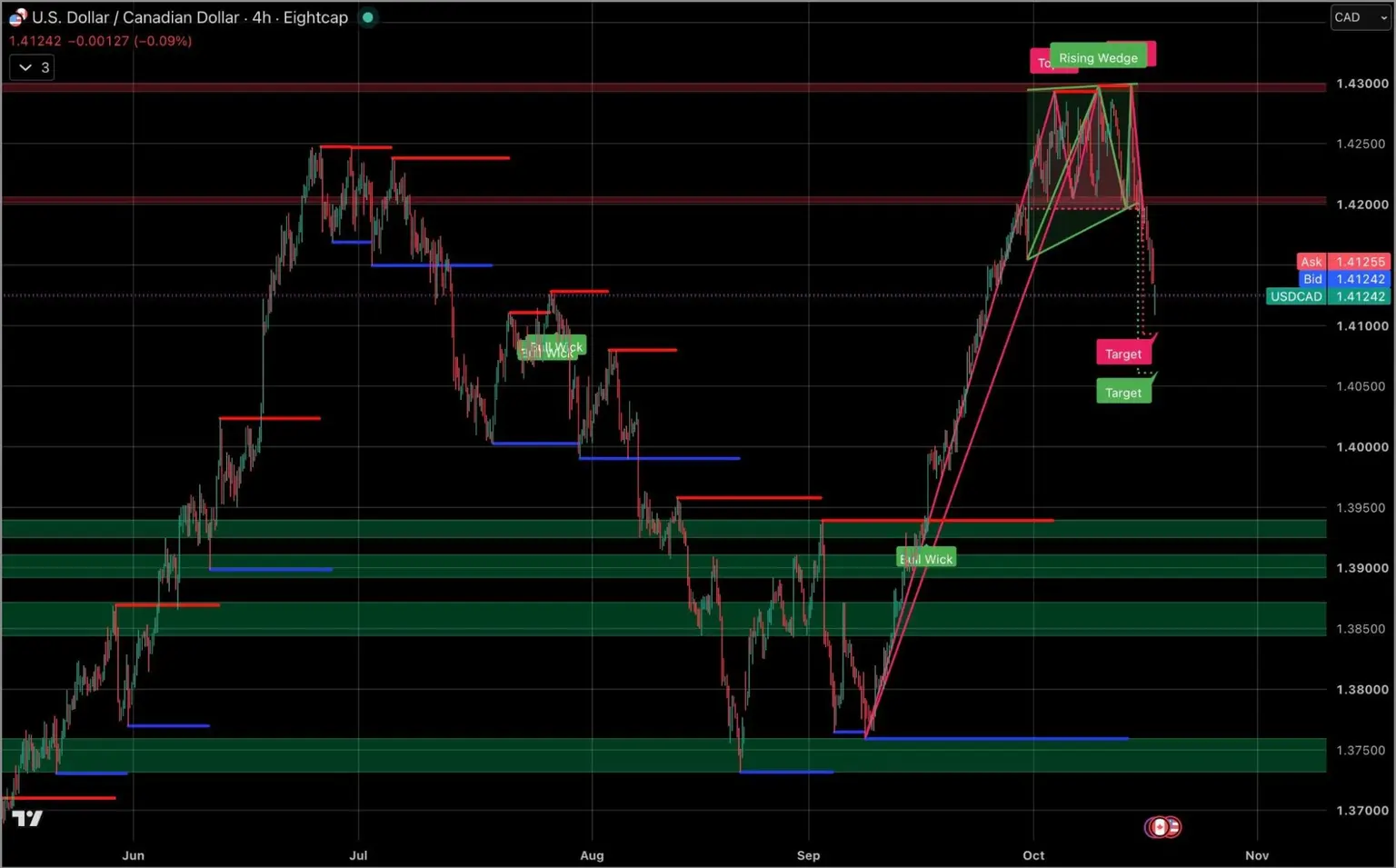The height and width of the screenshot is (868, 1396).
Task: Collapse the indicator legend showing 3
Action: [x=32, y=67]
